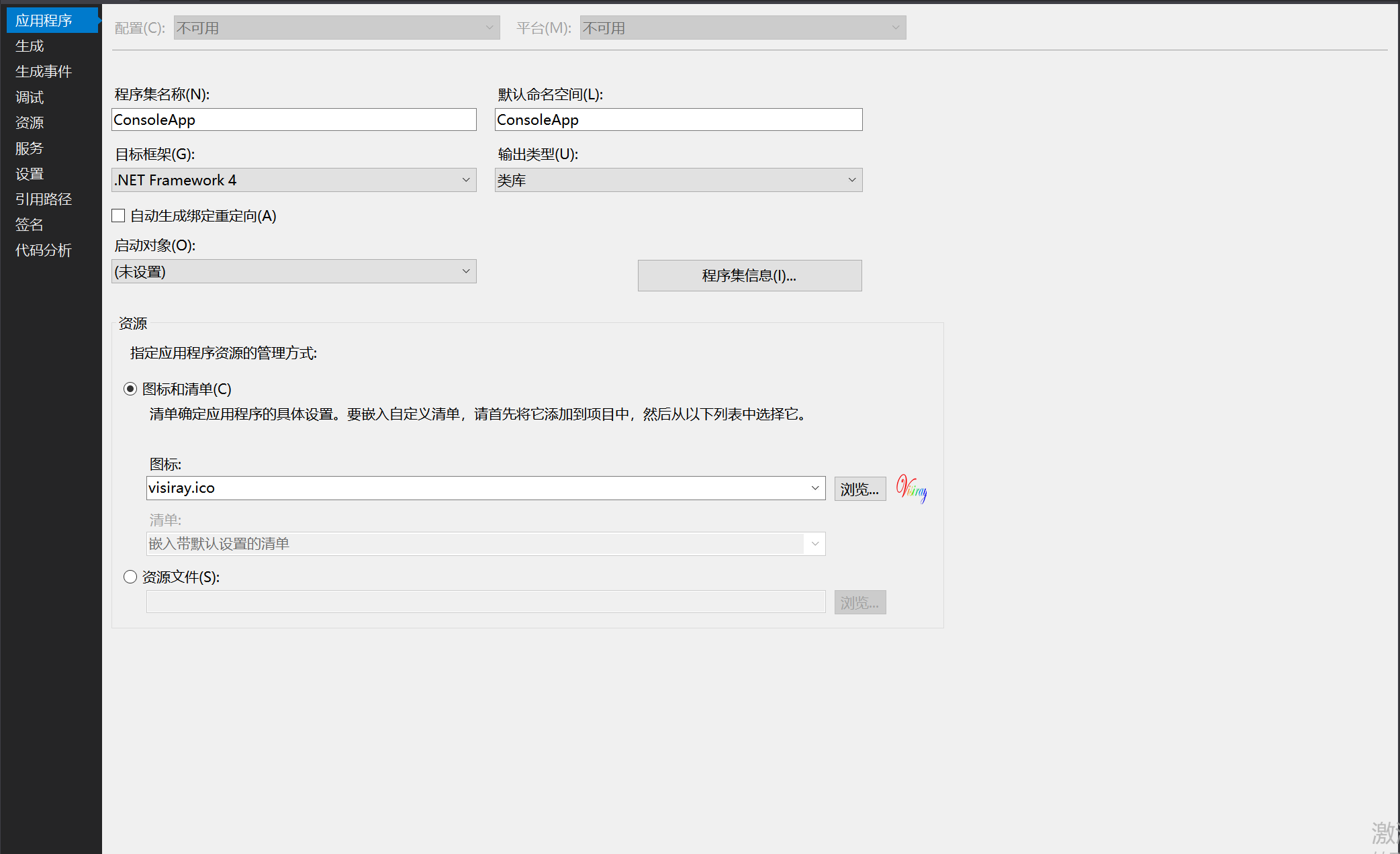Open the visiray.ico icon dropdown arrow
This screenshot has height=854, width=1400.
[814, 488]
